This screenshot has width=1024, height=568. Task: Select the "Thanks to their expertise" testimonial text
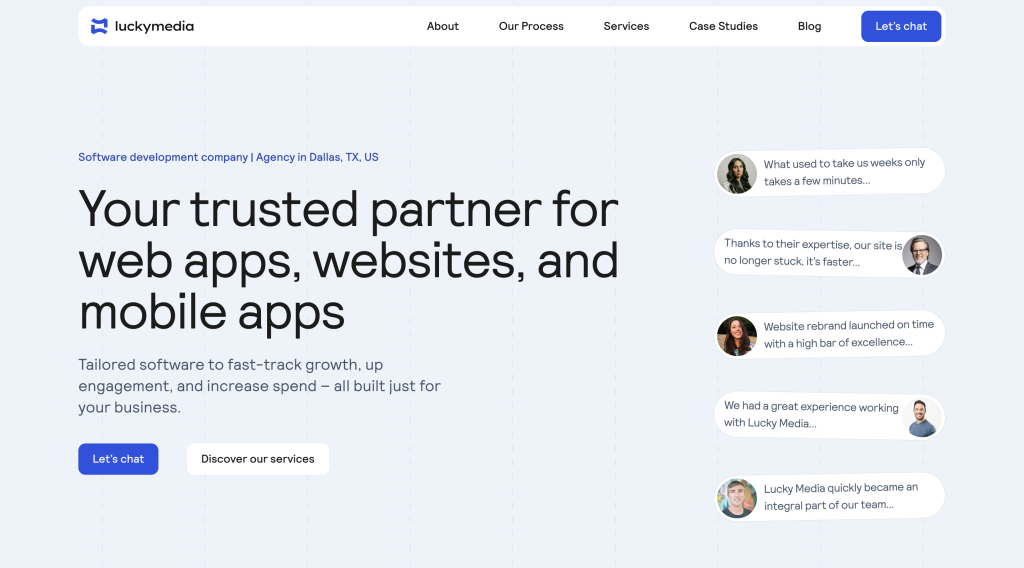click(x=812, y=253)
